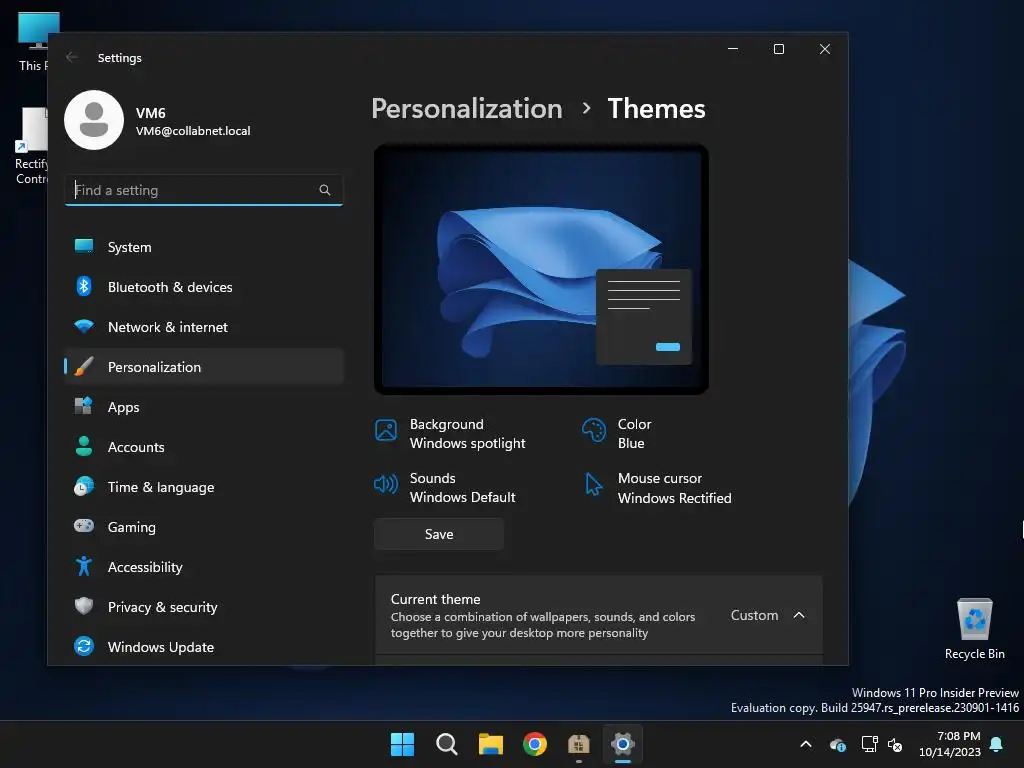Go to Network & internet label
Viewport: 1024px width, 768px height.
[168, 327]
